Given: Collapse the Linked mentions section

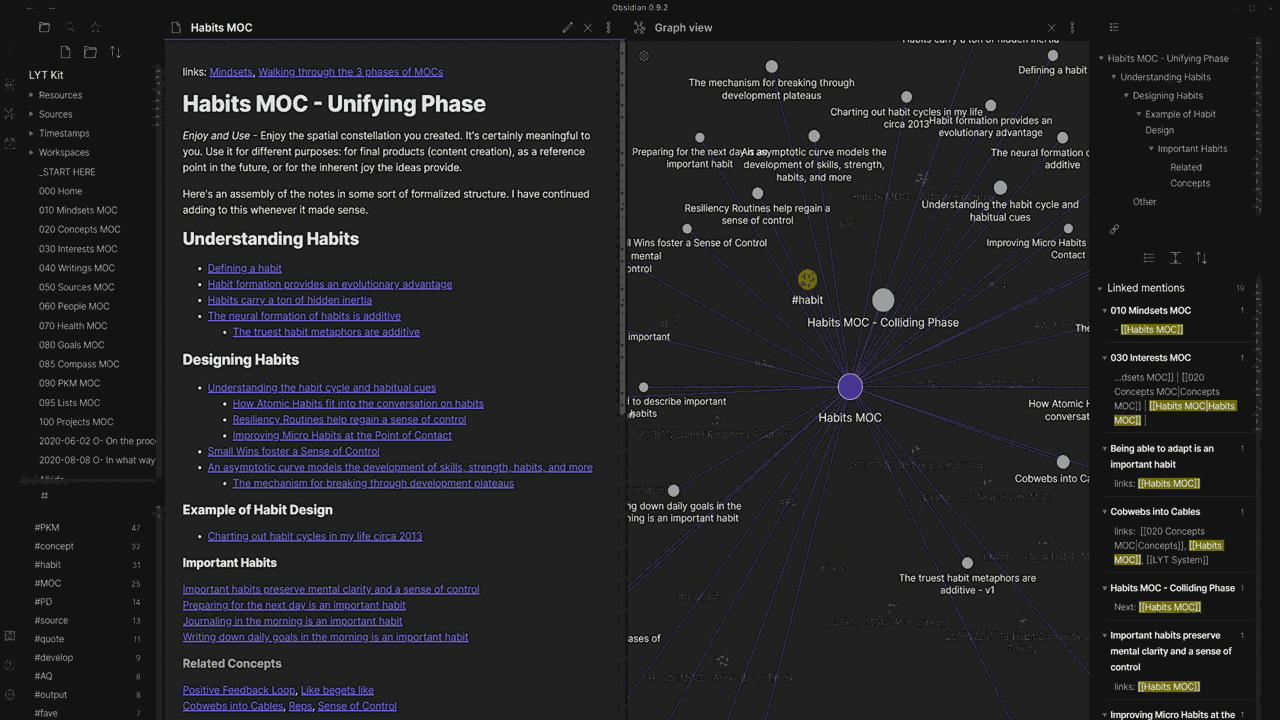Looking at the screenshot, I should (x=1100, y=288).
